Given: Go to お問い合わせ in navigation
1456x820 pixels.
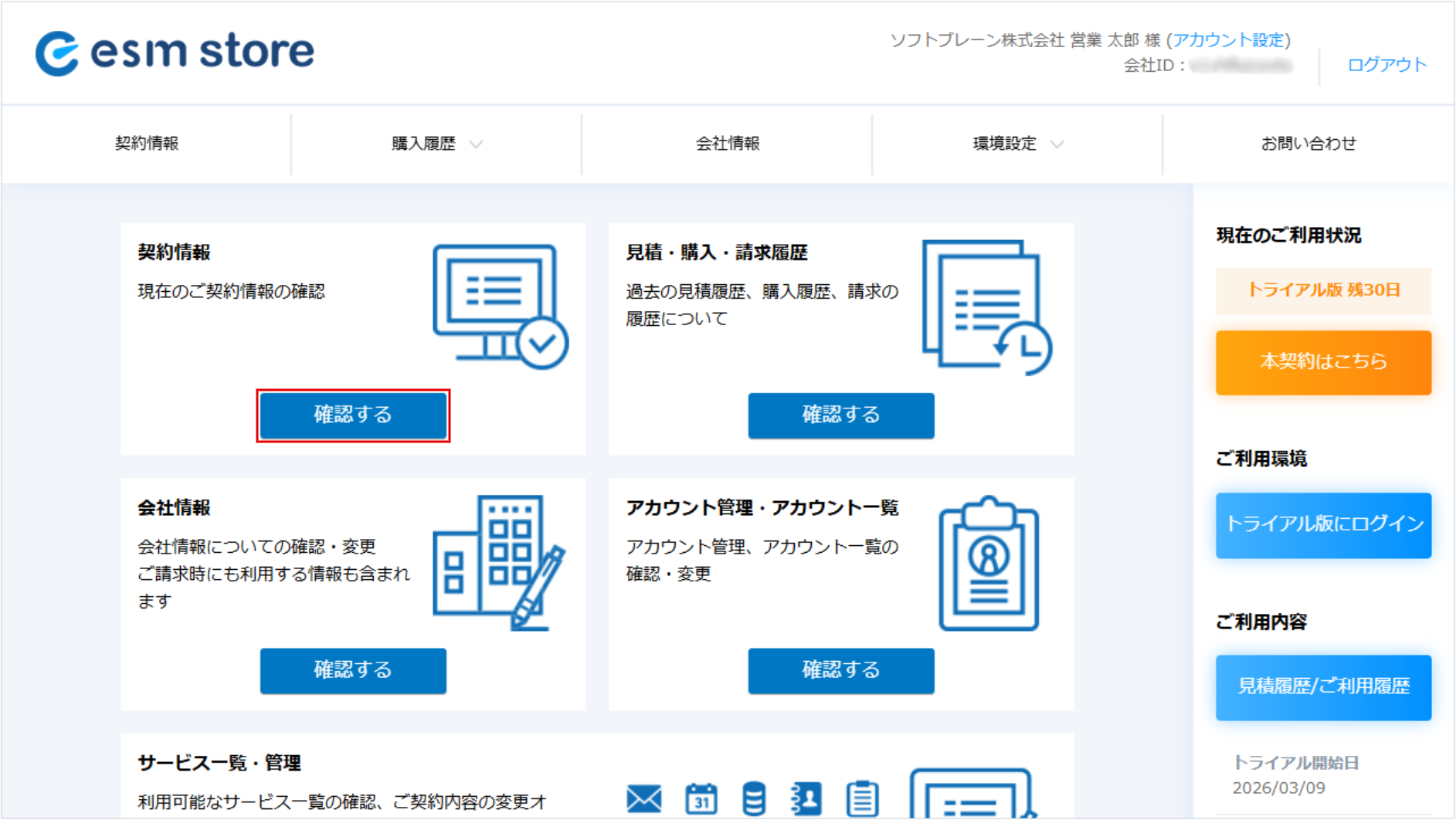Looking at the screenshot, I should coord(1308,144).
